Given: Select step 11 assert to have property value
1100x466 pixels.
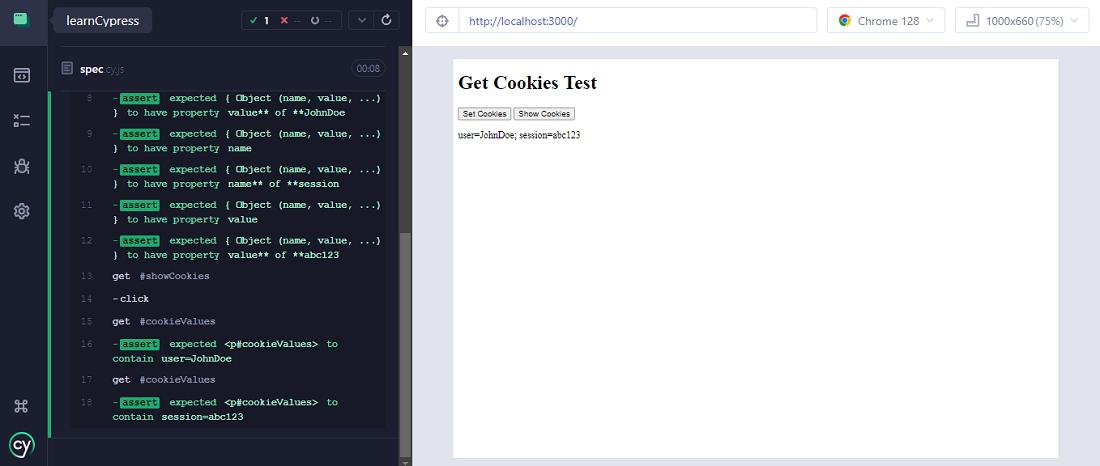Looking at the screenshot, I should point(228,213).
